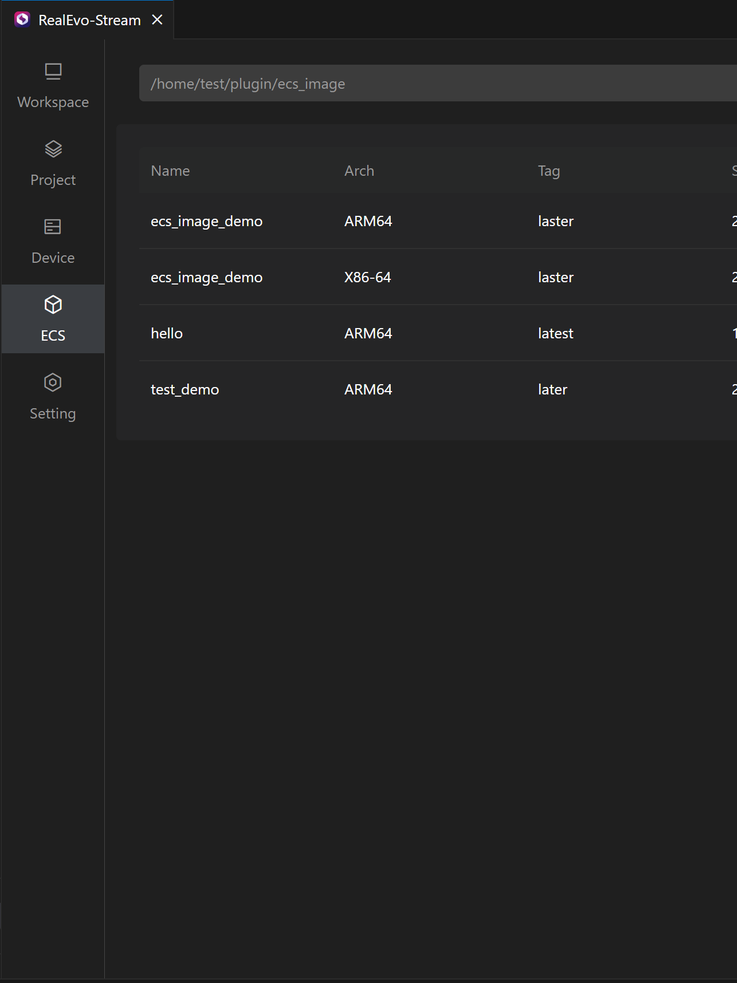This screenshot has height=983, width=737.
Task: Select the test_demo image name
Action: (185, 389)
